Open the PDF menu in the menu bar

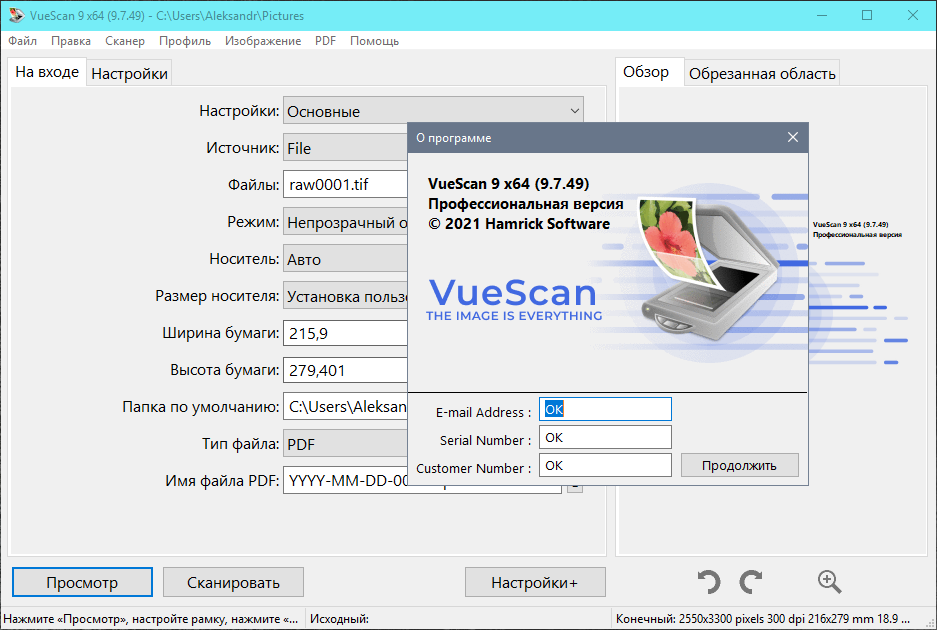(x=326, y=41)
